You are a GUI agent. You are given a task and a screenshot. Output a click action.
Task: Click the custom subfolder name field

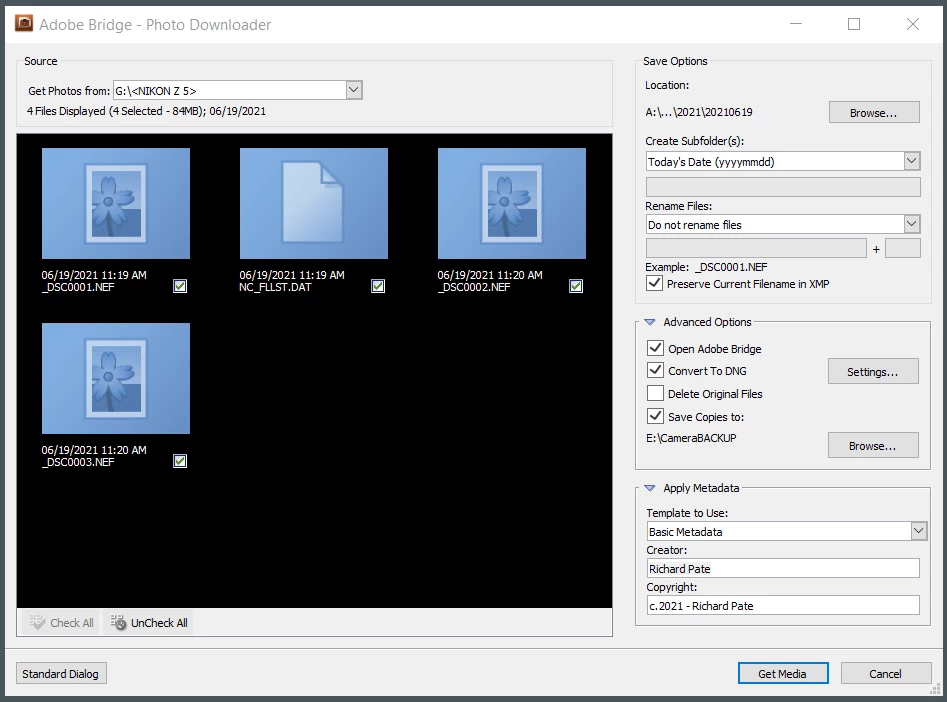pos(783,187)
